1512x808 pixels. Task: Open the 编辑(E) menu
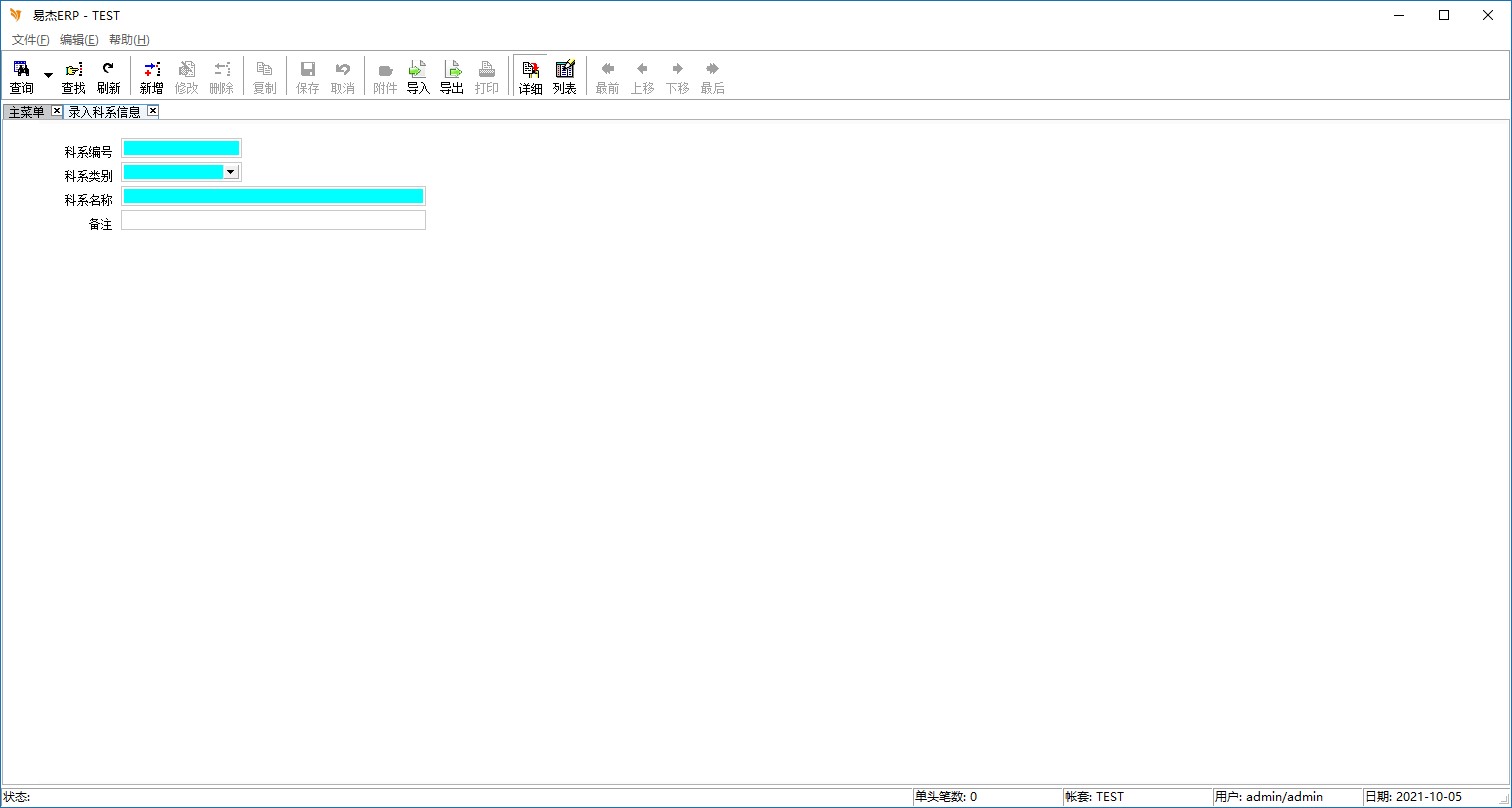79,40
